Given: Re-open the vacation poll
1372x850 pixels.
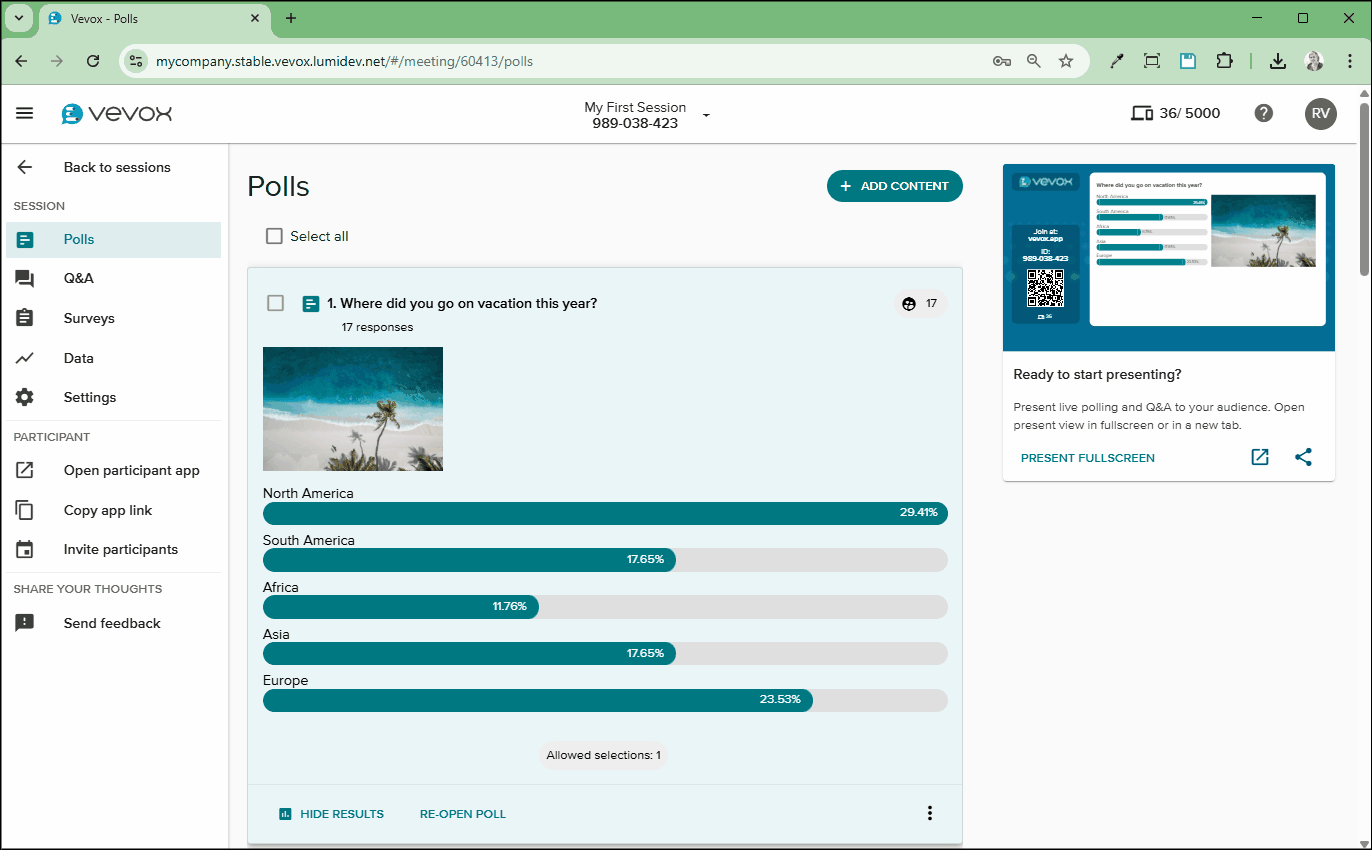Looking at the screenshot, I should [462, 814].
